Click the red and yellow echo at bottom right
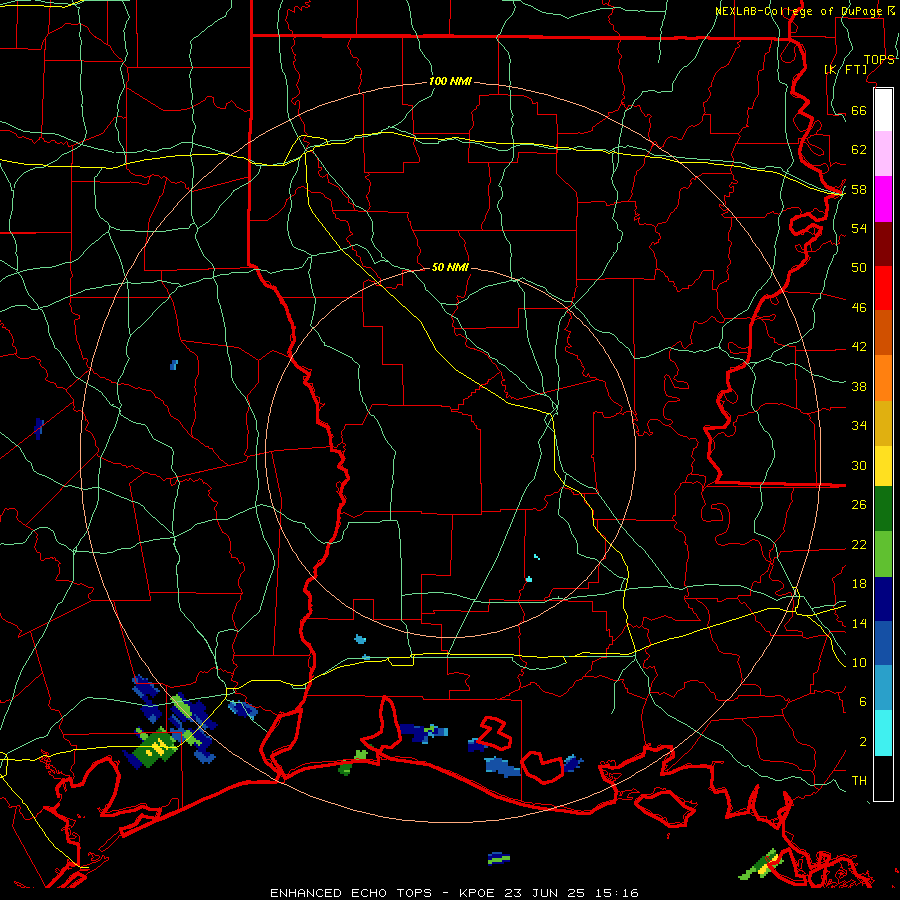Image resolution: width=900 pixels, height=900 pixels. 762,865
